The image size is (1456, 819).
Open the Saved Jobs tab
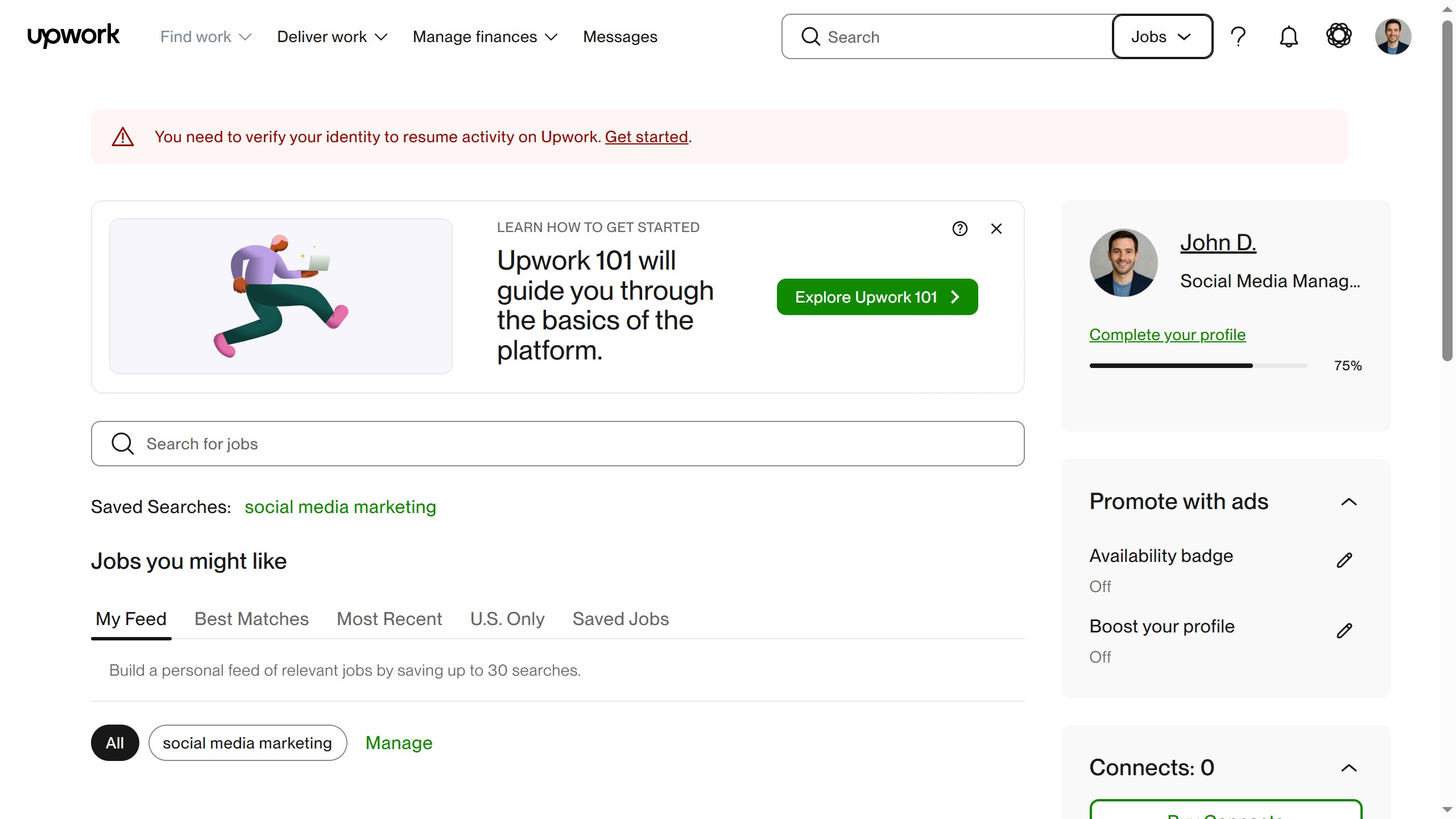[x=621, y=619]
